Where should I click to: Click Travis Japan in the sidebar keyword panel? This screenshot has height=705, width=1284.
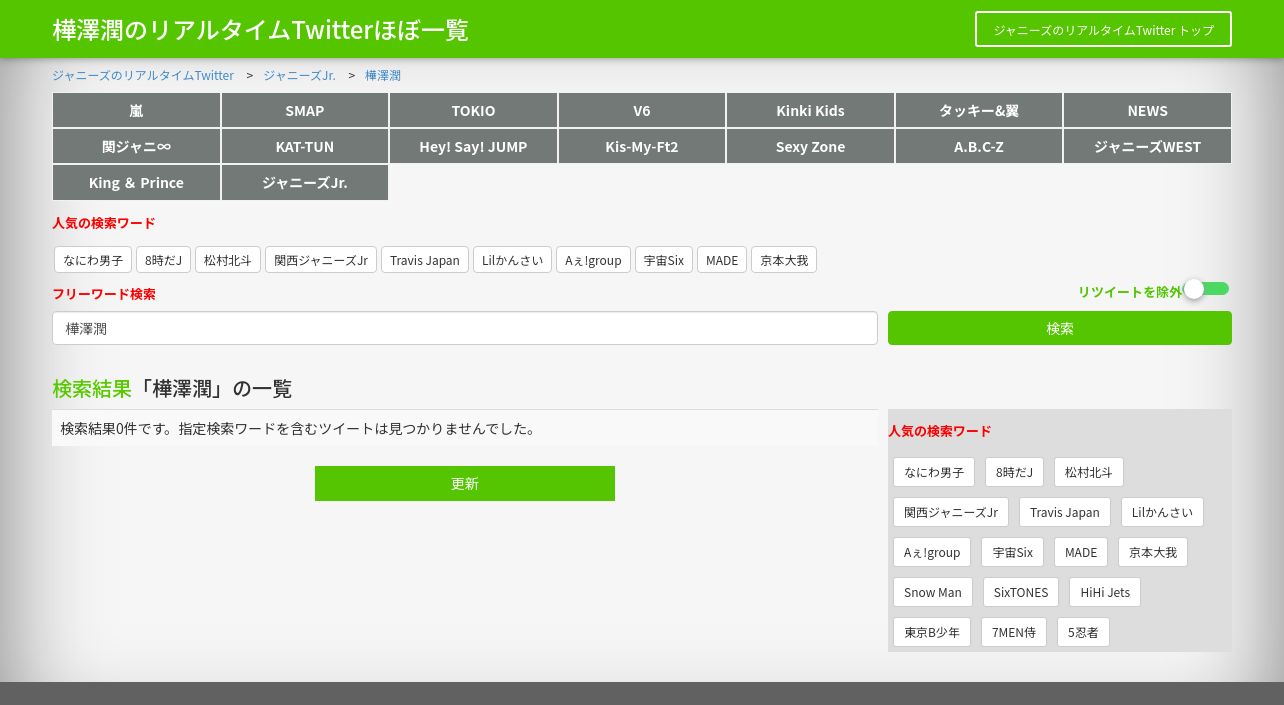click(x=1065, y=512)
